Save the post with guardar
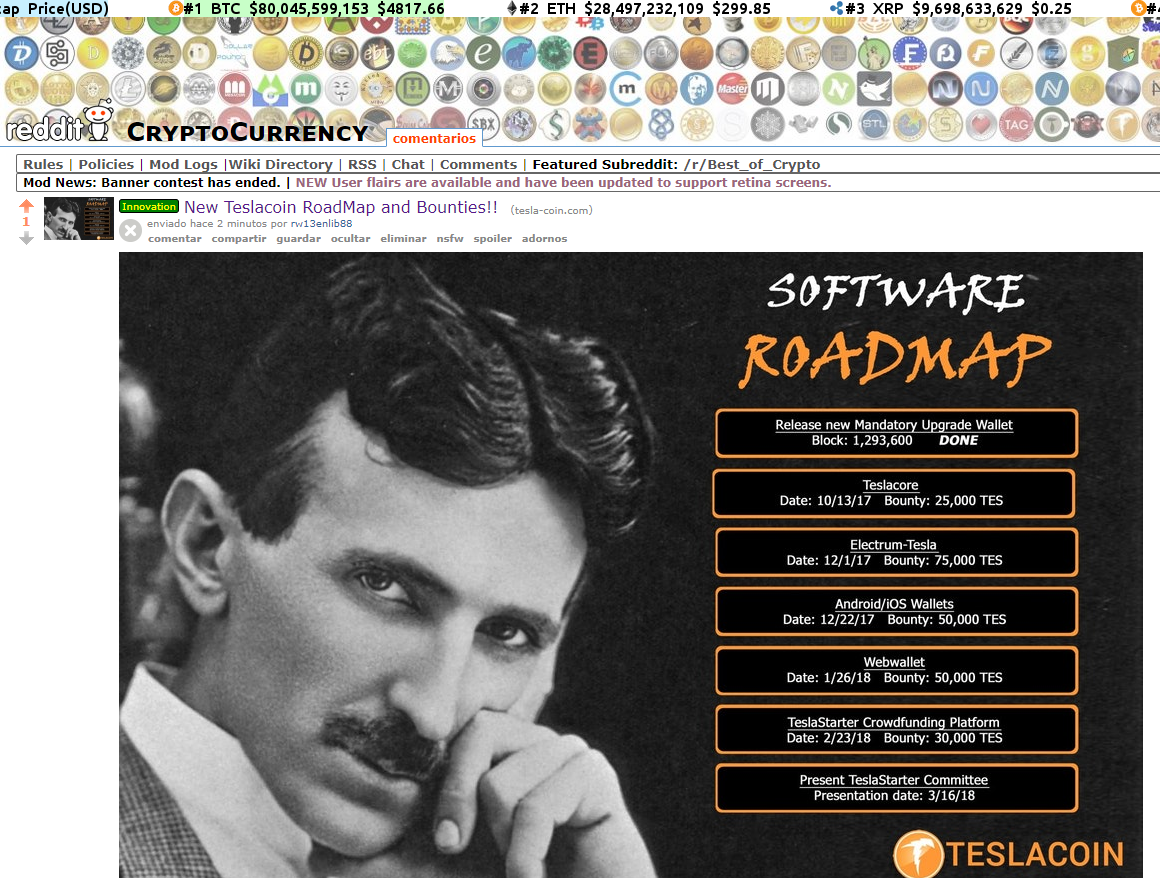This screenshot has height=878, width=1160. click(299, 238)
